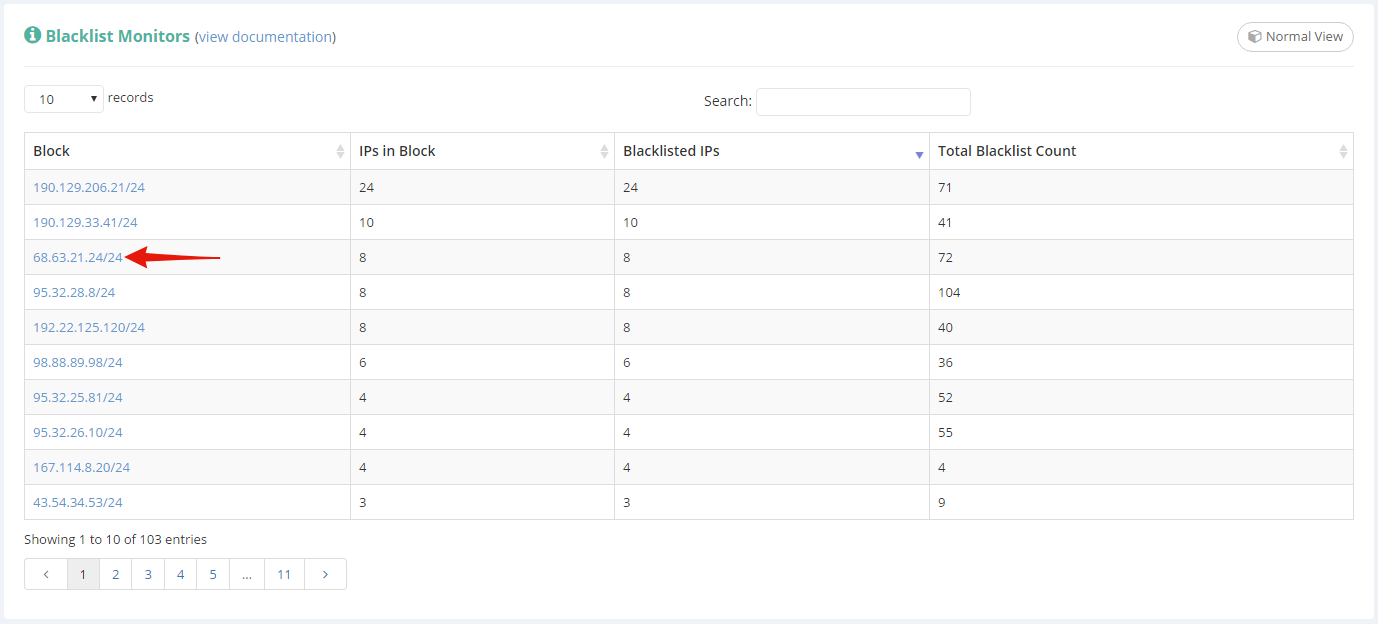Select page 5 in pagination
The width and height of the screenshot is (1378, 624).
click(213, 574)
